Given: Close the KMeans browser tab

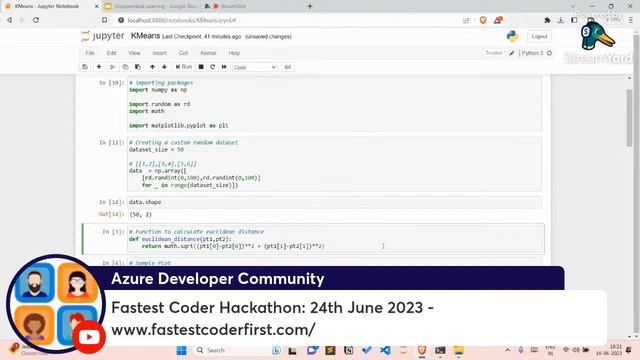Looking at the screenshot, I should 97,6.
